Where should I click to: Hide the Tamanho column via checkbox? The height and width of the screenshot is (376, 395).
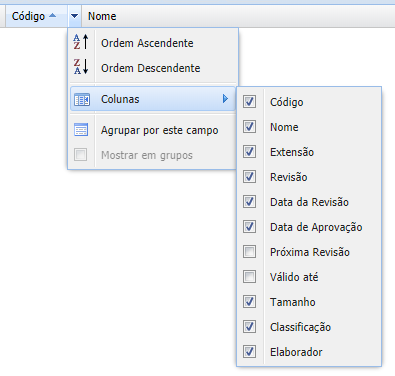(249, 302)
